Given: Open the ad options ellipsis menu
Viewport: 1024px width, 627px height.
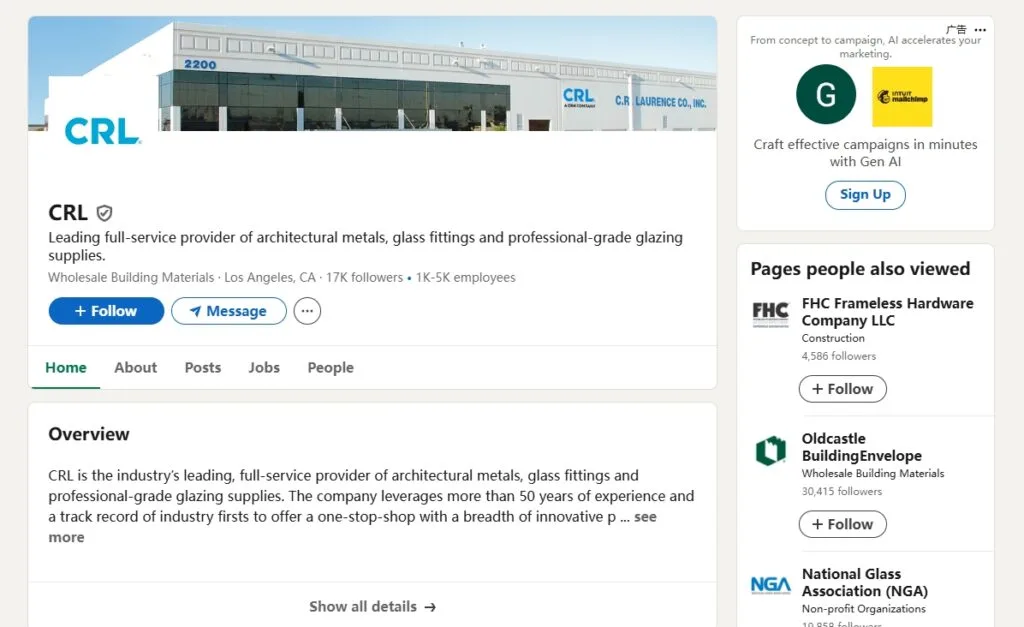Looking at the screenshot, I should (x=980, y=29).
